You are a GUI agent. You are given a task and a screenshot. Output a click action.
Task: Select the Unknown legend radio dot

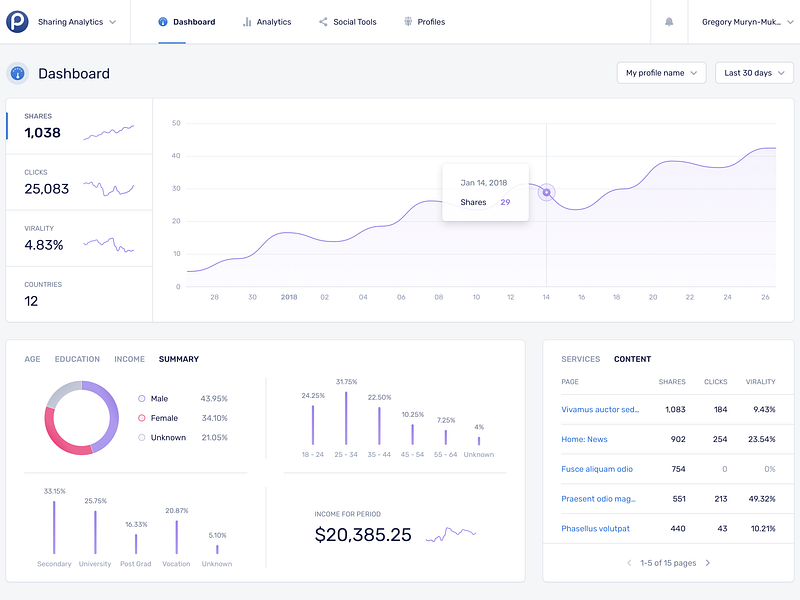coord(141,438)
